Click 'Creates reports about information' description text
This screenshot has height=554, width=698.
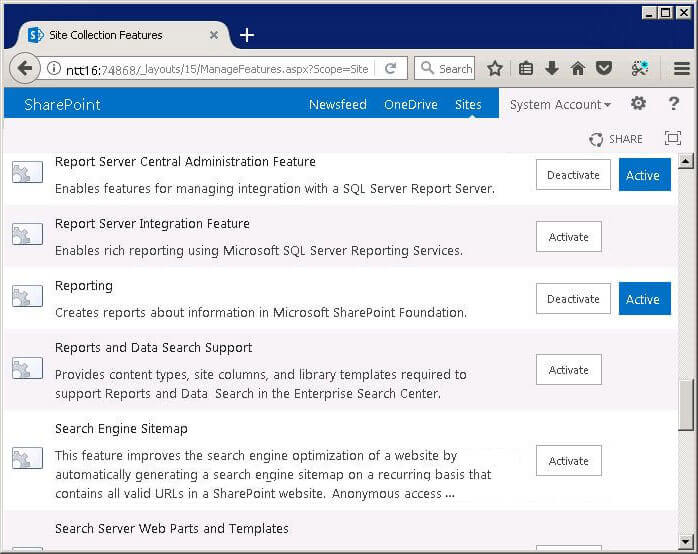pos(261,313)
